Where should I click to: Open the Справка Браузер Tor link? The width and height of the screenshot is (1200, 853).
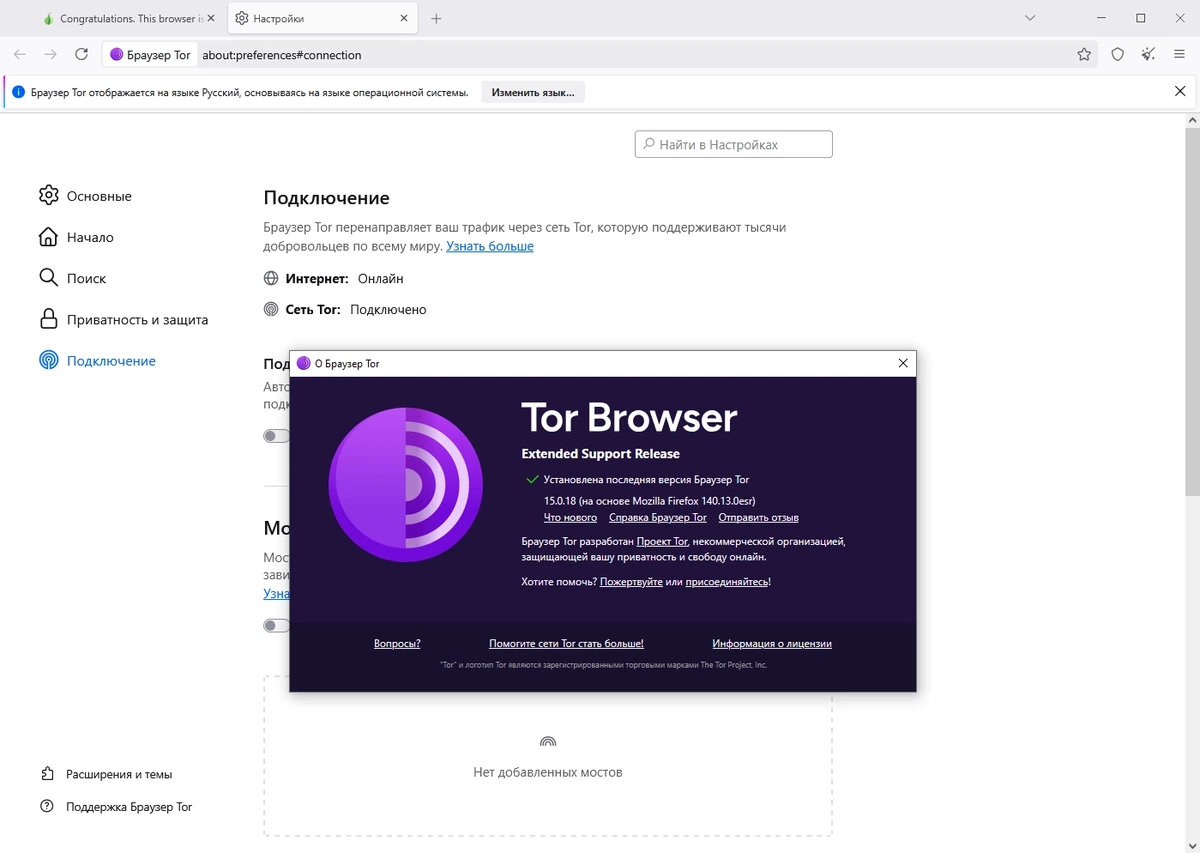point(658,518)
